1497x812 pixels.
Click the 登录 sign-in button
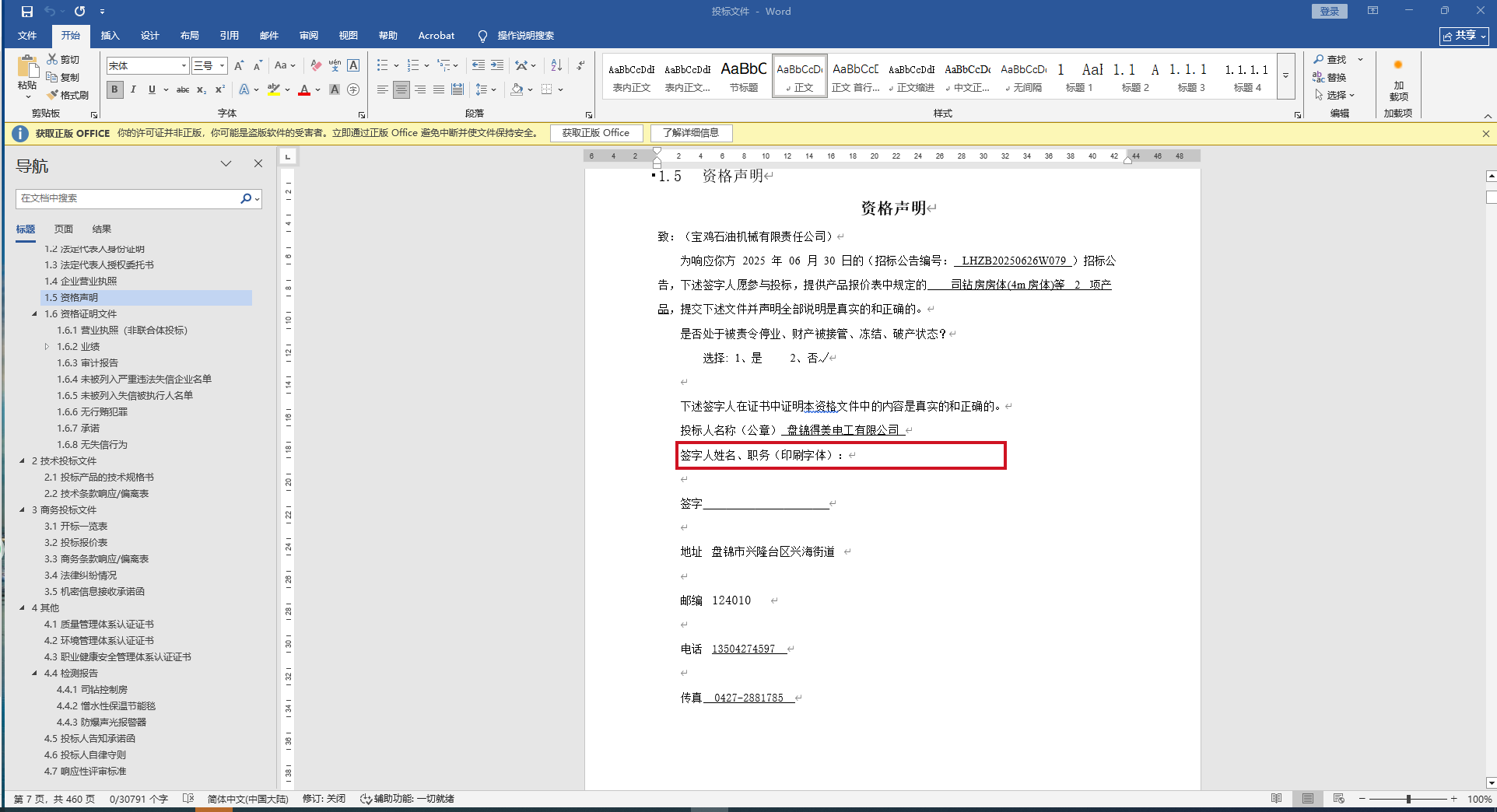pyautogui.click(x=1329, y=12)
